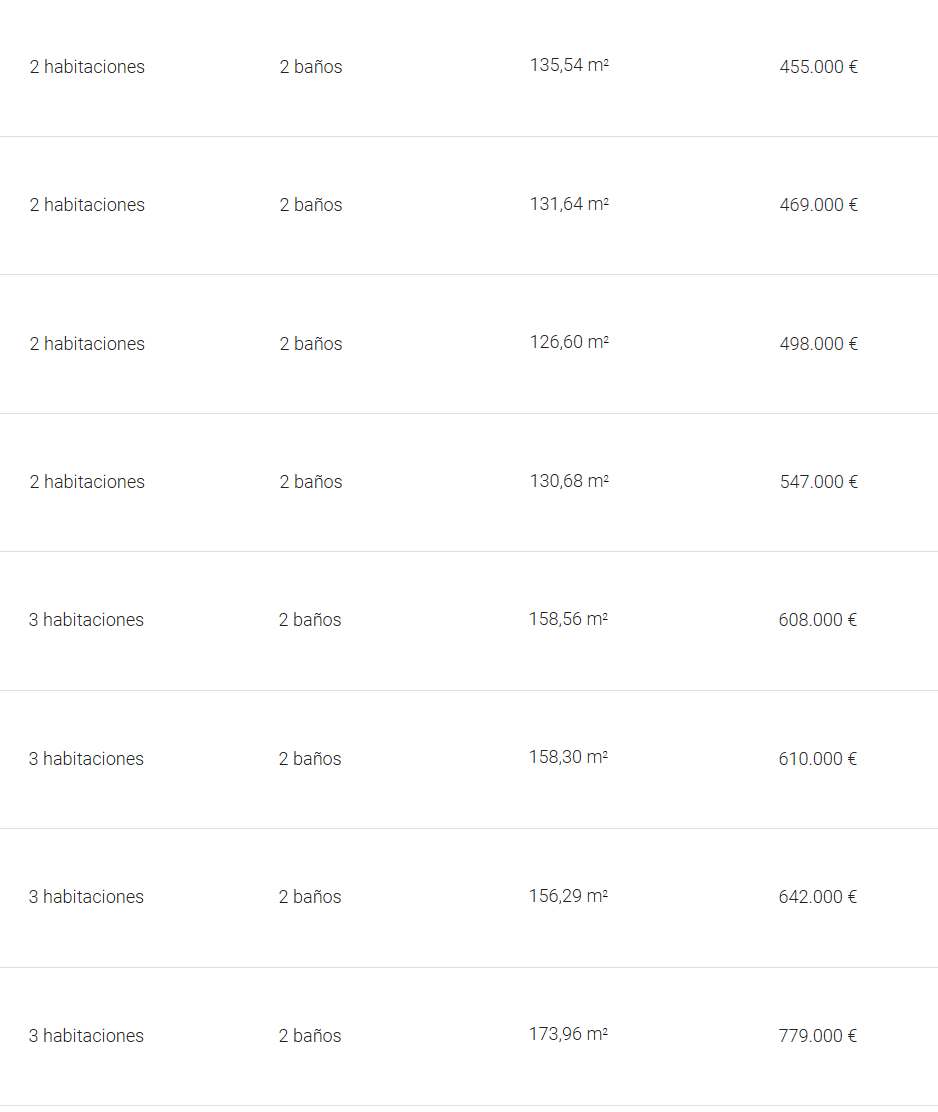Click the 156,29 m² area cell
This screenshot has width=938, height=1112.
click(x=568, y=896)
